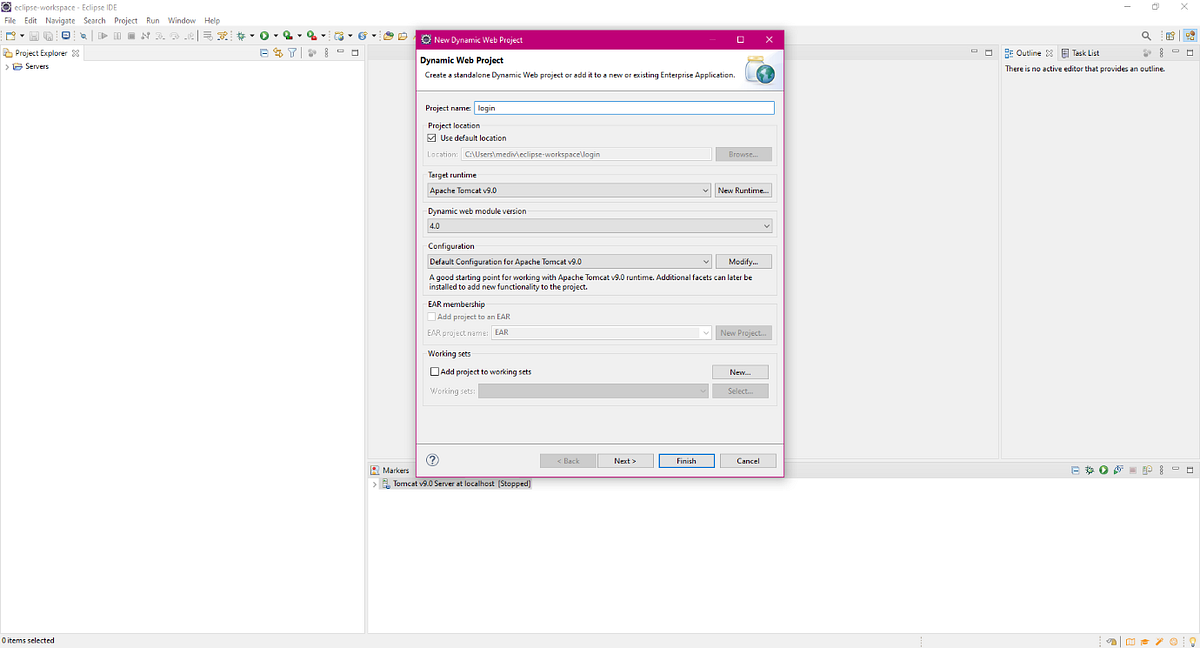Debug the server with the bug icon
This screenshot has height=648, width=1200.
pos(1089,469)
